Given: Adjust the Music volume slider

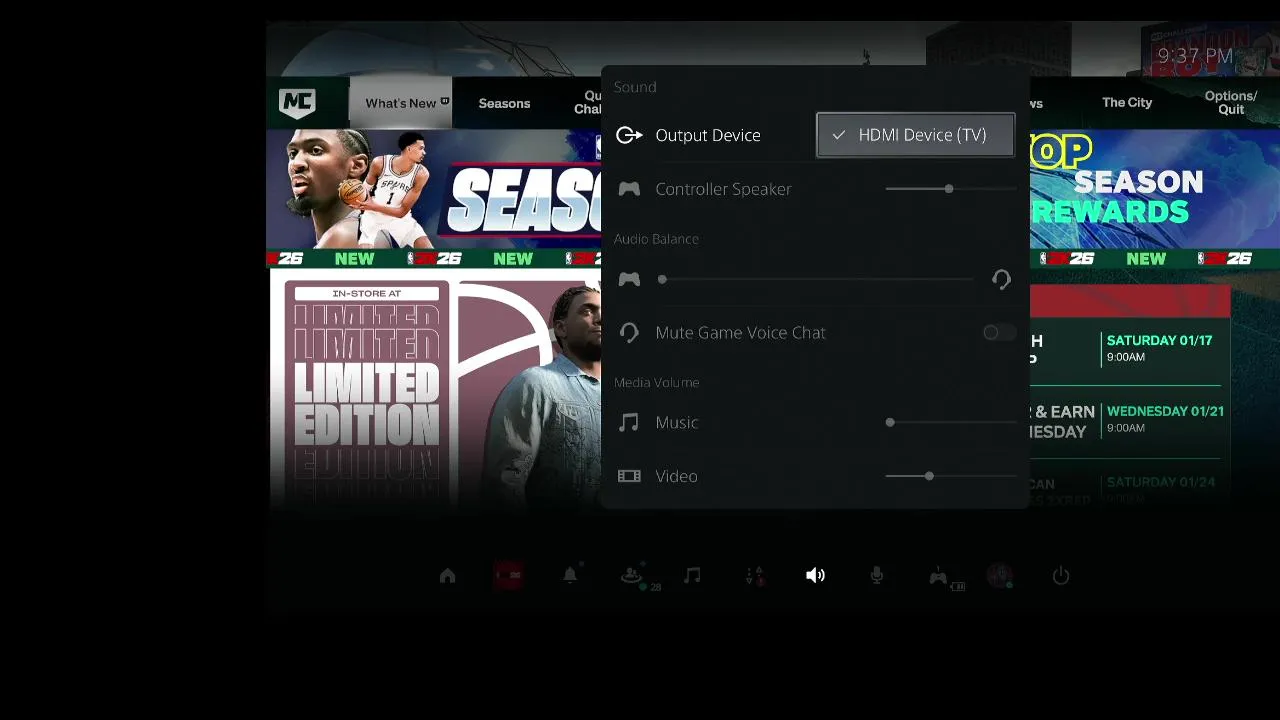Looking at the screenshot, I should coord(950,423).
